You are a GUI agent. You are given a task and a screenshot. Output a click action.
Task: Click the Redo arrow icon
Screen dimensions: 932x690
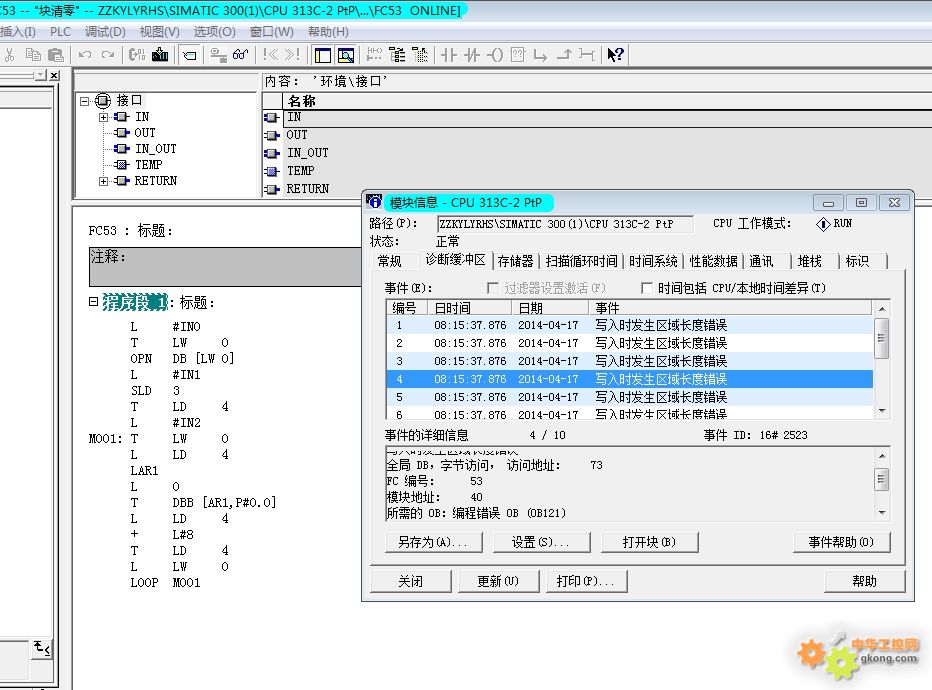click(108, 55)
